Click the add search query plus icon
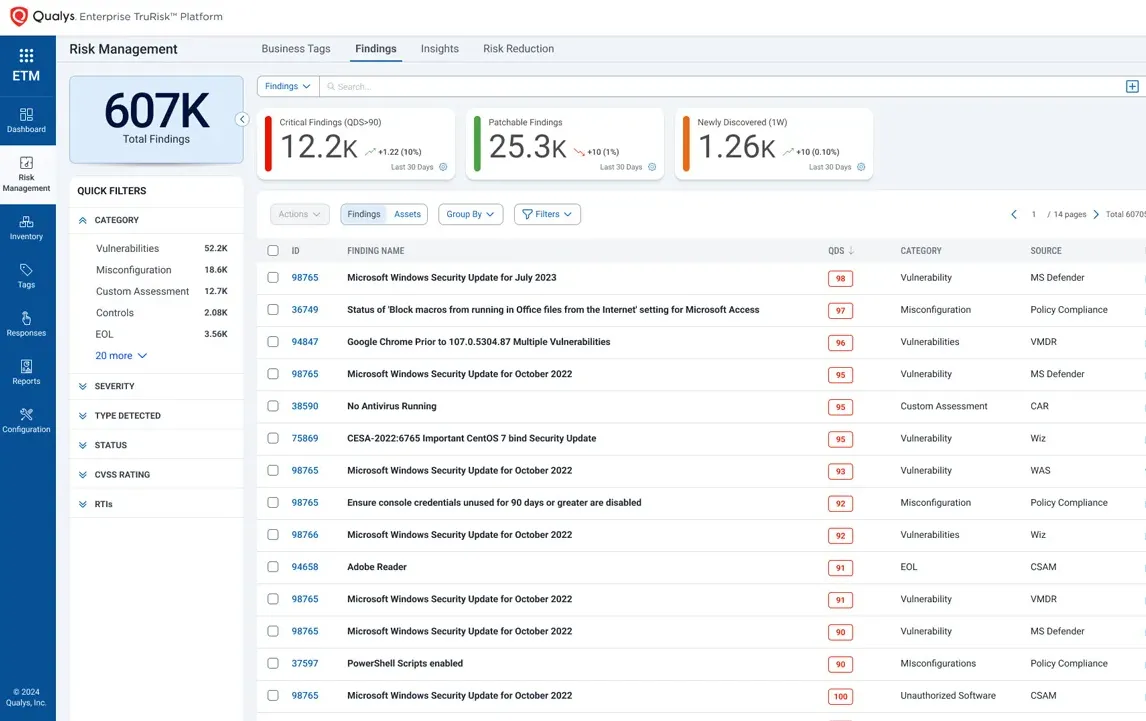This screenshot has width=1146, height=721. [1131, 86]
